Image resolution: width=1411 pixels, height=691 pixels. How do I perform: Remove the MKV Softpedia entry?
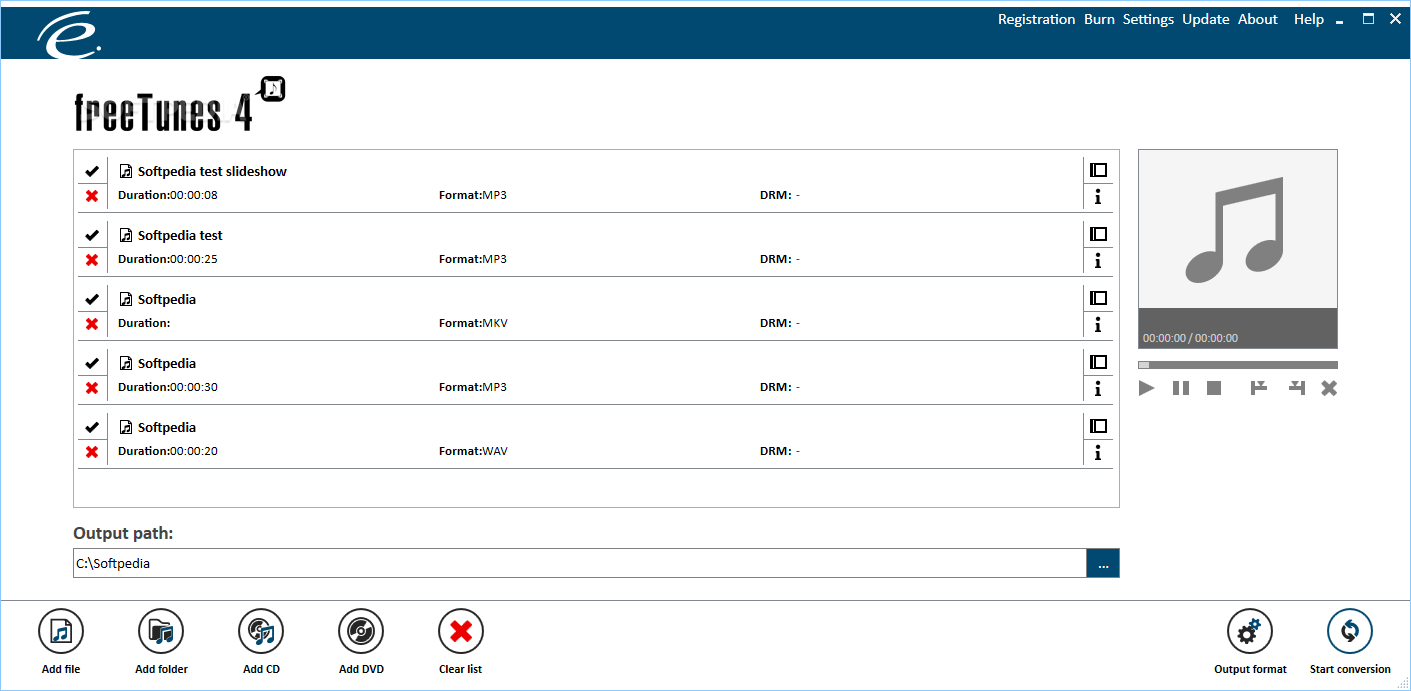(92, 324)
